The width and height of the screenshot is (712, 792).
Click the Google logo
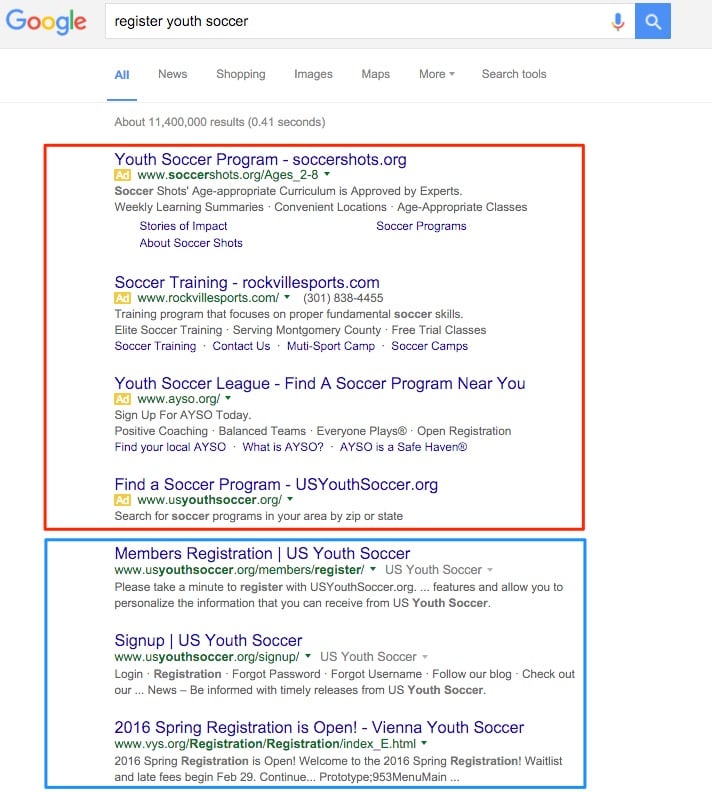(x=46, y=22)
